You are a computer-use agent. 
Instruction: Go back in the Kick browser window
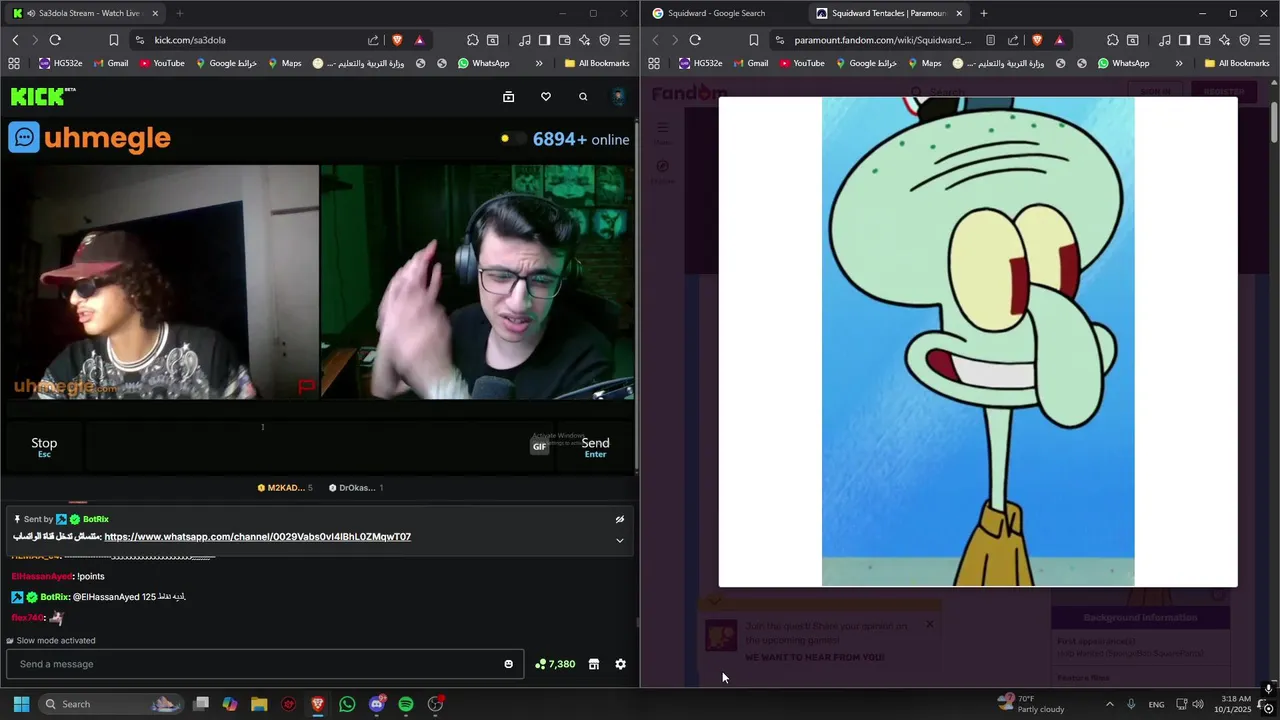15,40
